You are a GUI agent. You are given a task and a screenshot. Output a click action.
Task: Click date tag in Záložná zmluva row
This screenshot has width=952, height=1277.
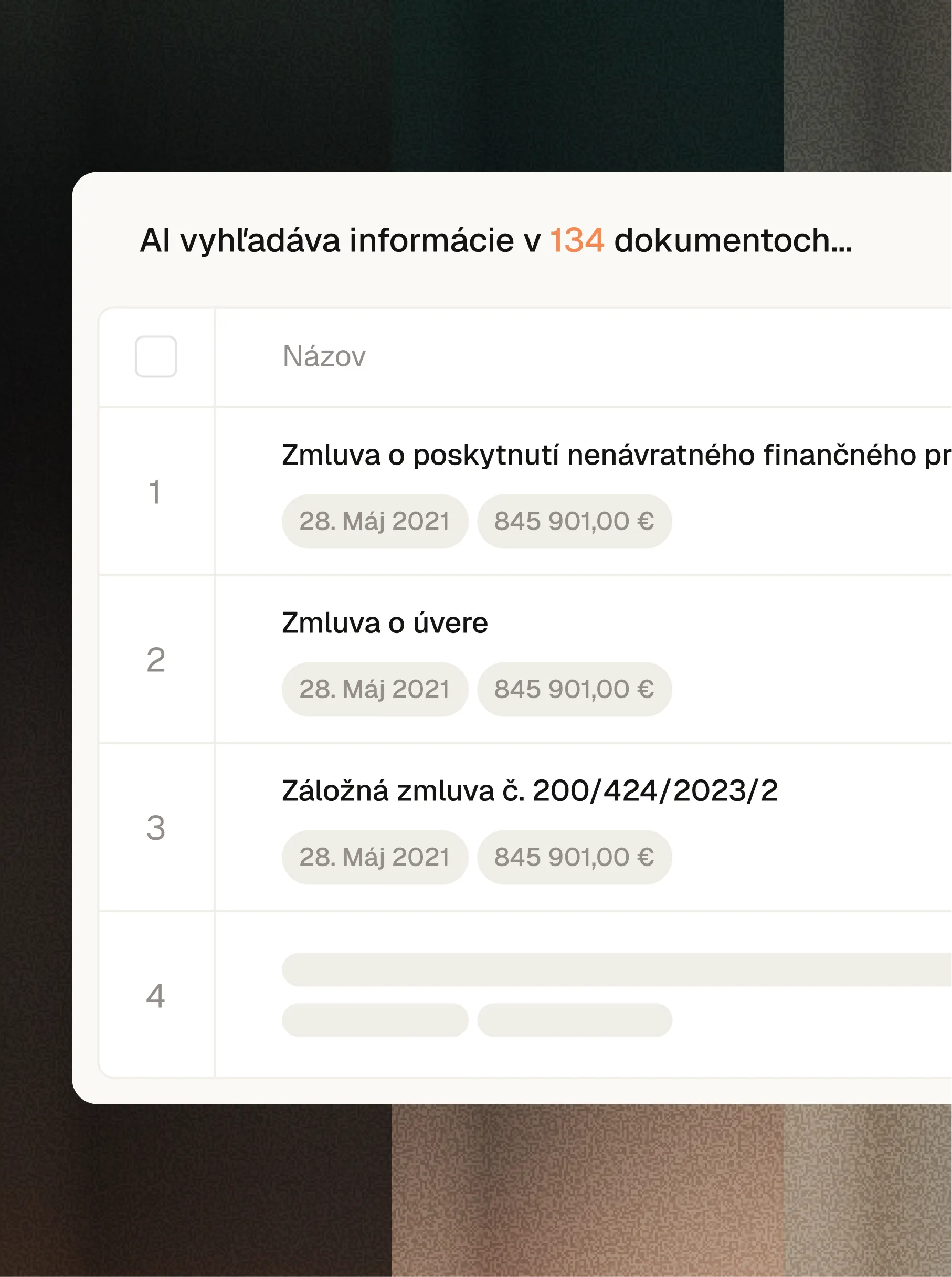(x=375, y=857)
